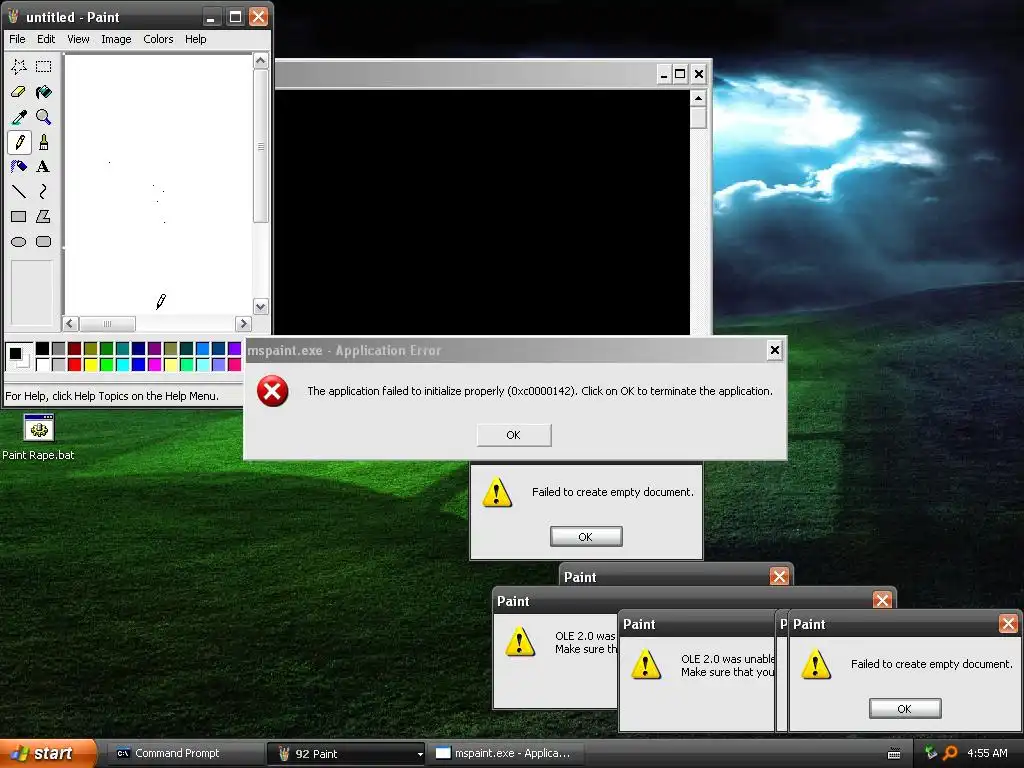Open the File menu in Paint

click(x=17, y=39)
